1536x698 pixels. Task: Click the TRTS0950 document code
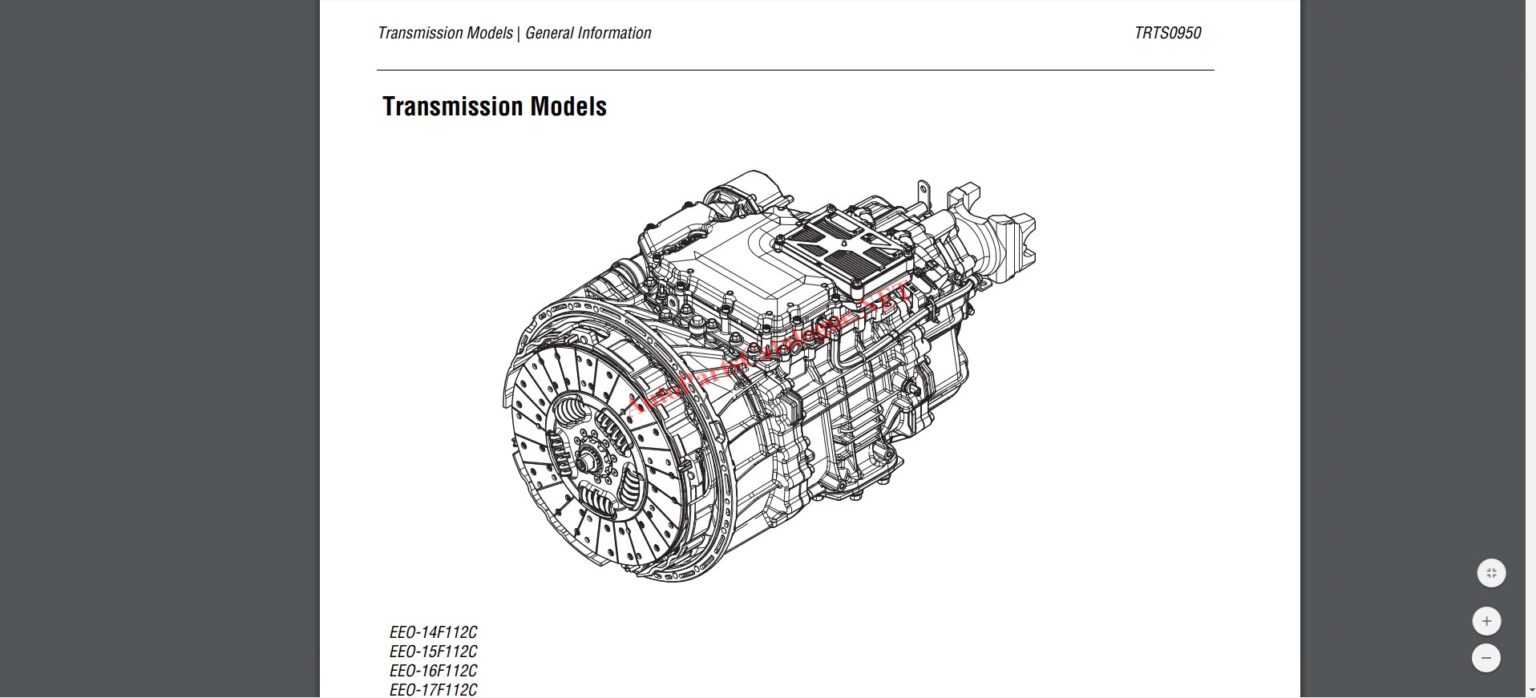click(x=1167, y=33)
